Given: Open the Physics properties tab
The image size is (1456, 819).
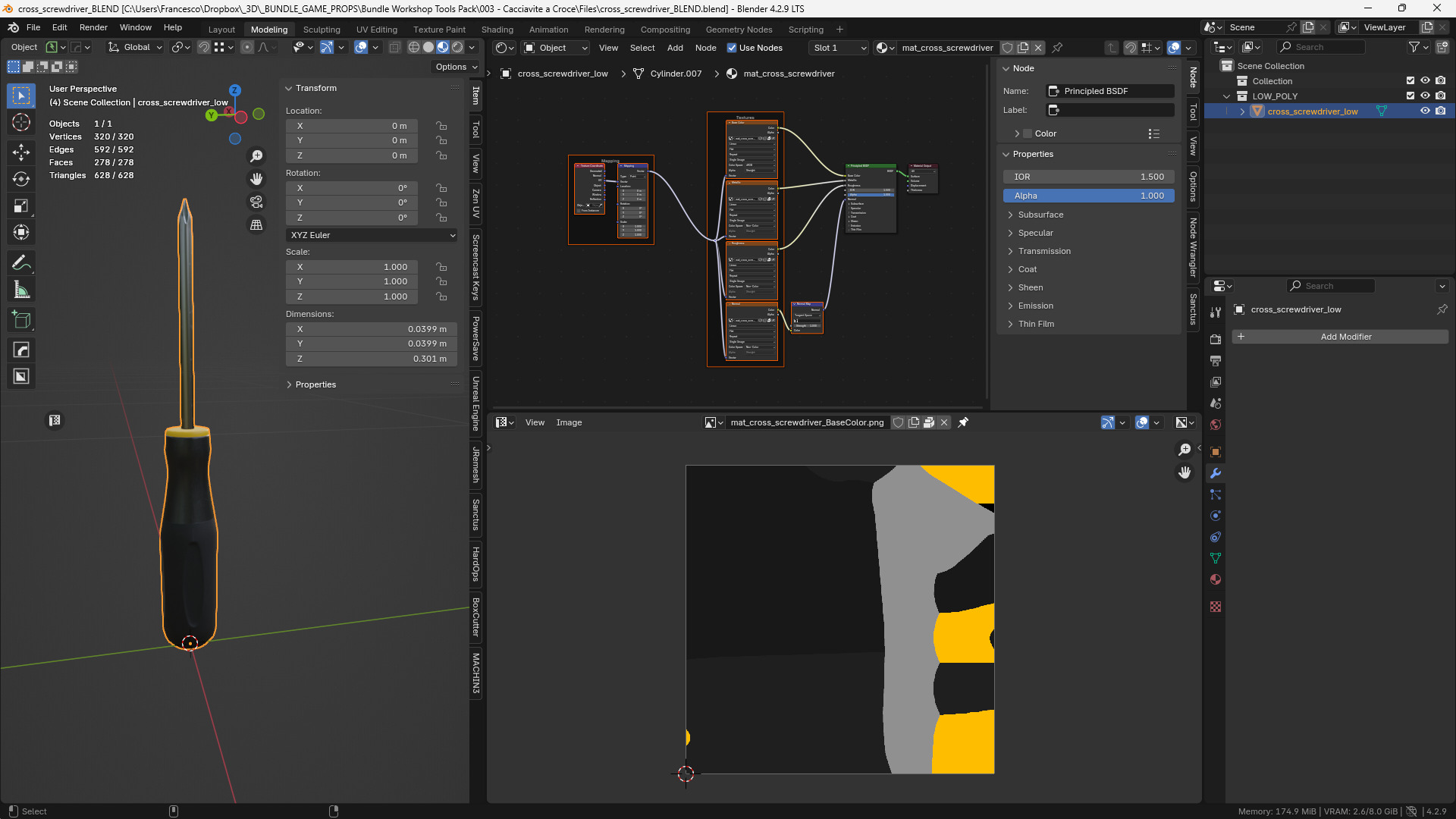Looking at the screenshot, I should pos(1216,516).
